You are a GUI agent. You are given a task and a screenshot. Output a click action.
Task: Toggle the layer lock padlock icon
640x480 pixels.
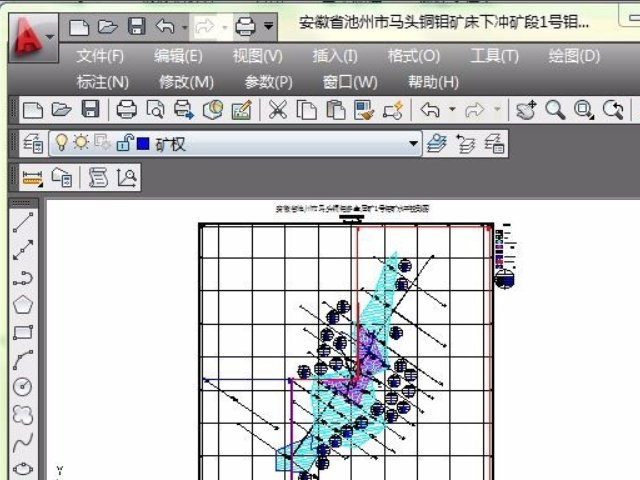pos(123,144)
